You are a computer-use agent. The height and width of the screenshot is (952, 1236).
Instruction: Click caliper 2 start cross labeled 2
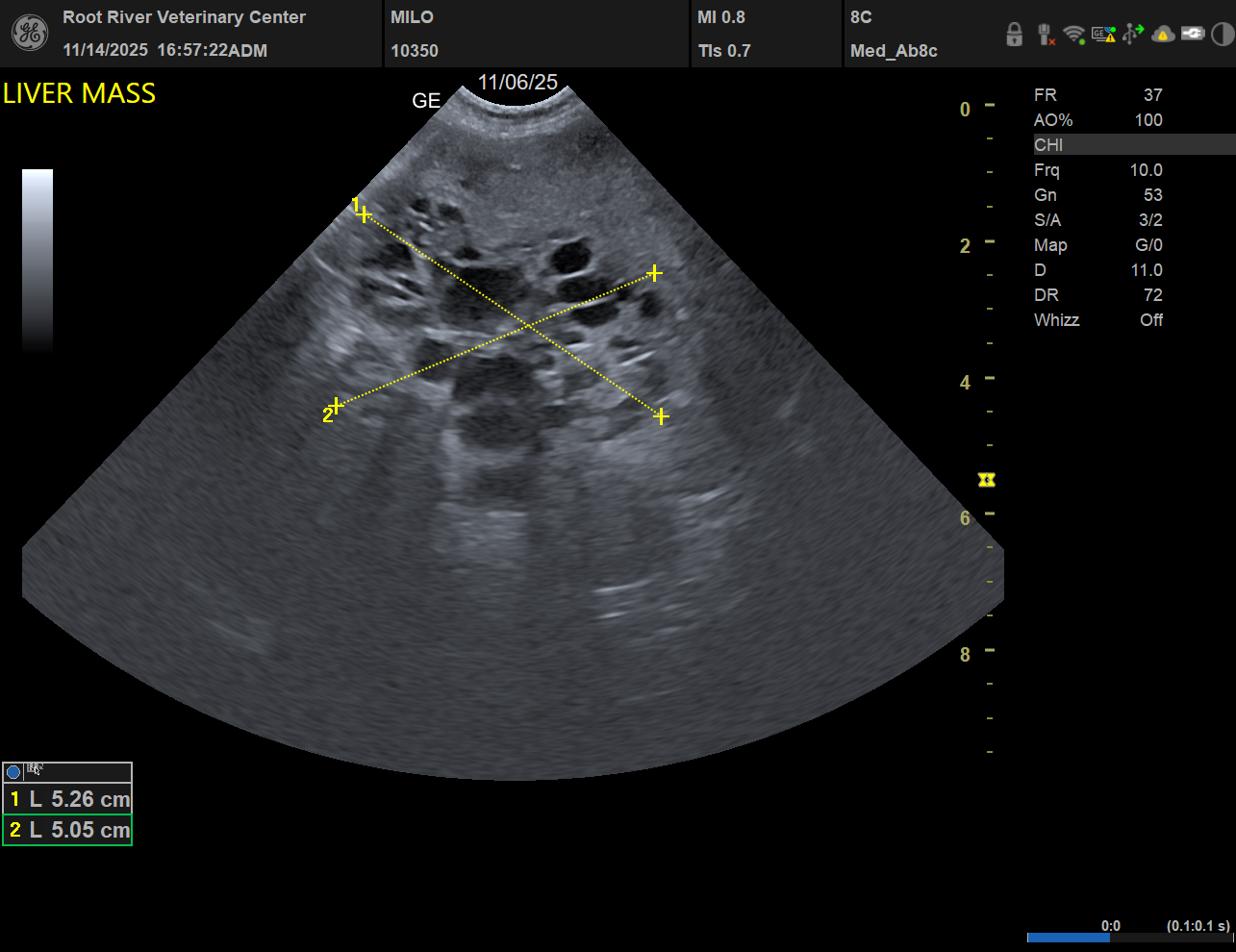(x=336, y=405)
